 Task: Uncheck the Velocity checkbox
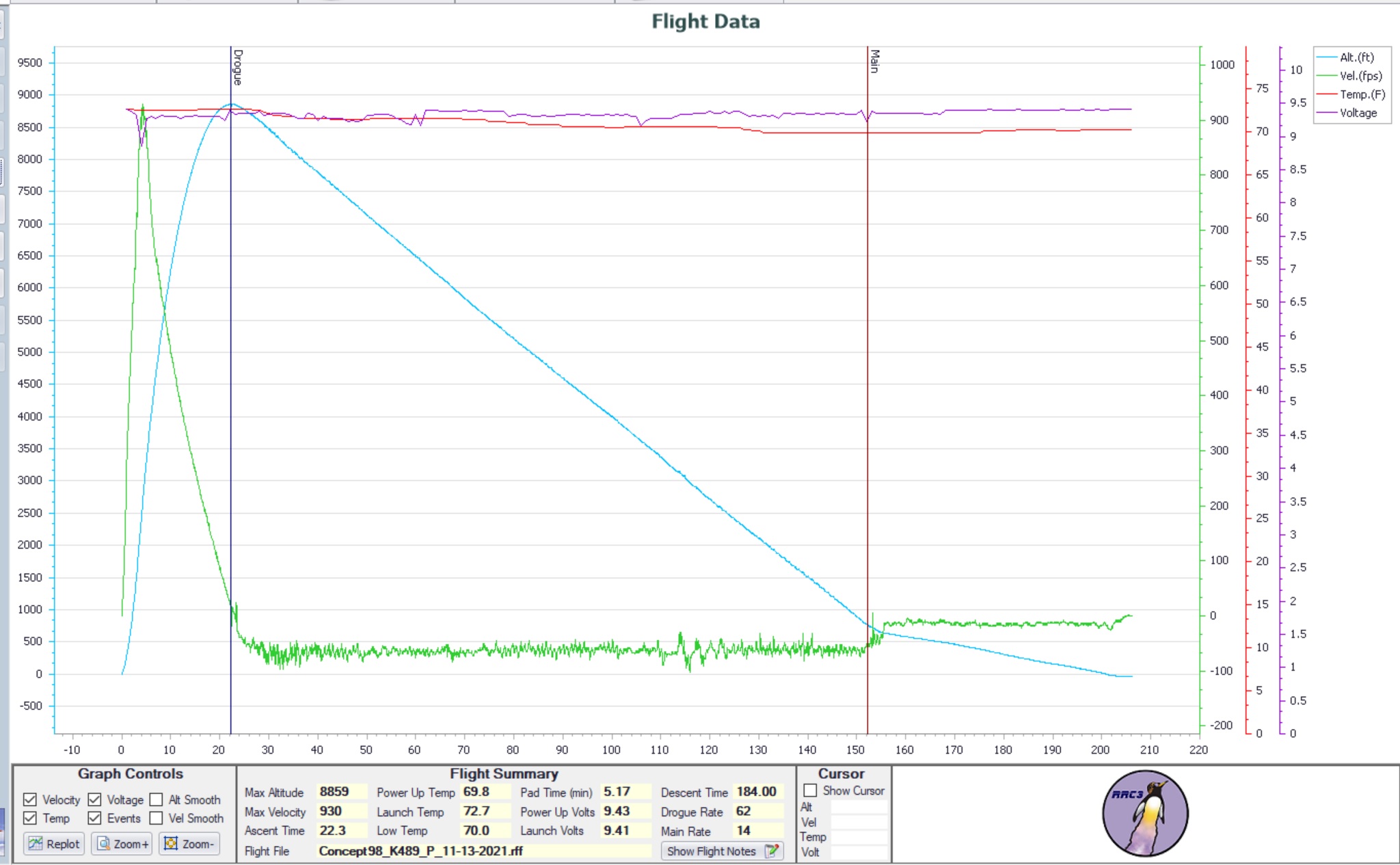[30, 799]
